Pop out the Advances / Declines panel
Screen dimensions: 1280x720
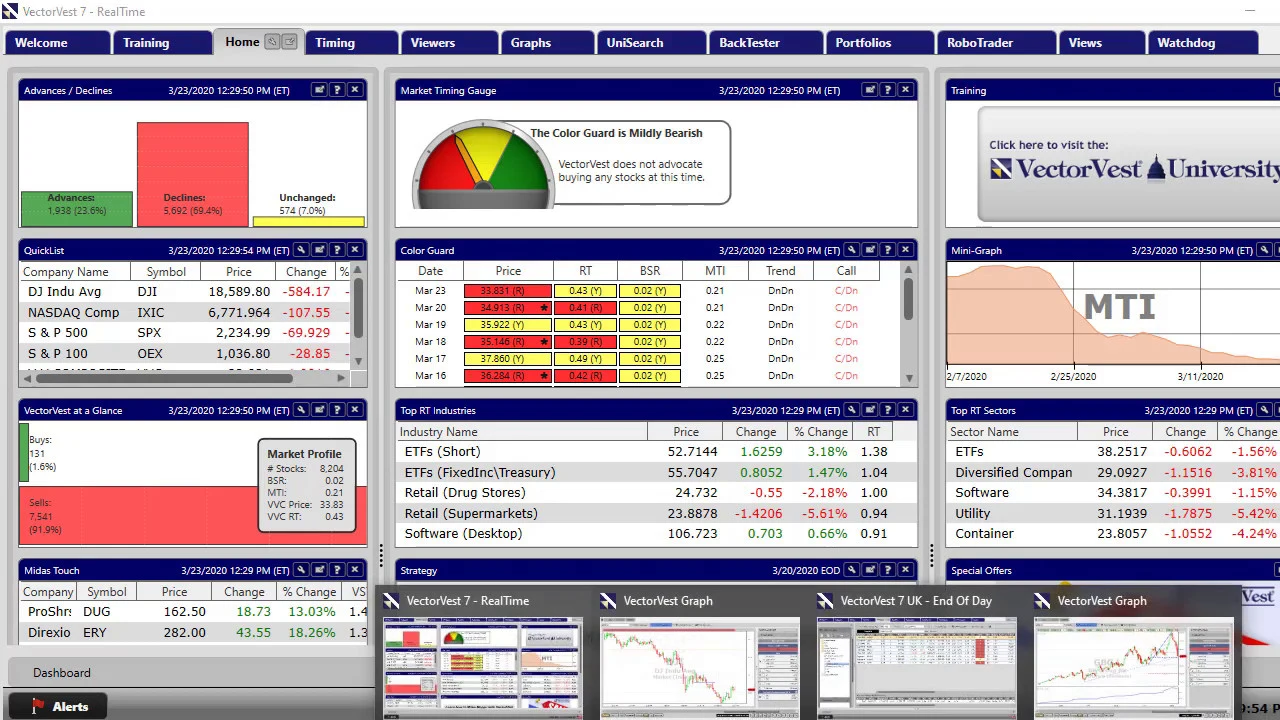[319, 90]
